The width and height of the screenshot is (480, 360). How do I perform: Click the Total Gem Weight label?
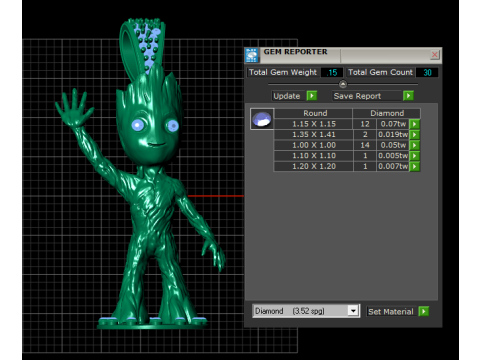click(x=283, y=72)
